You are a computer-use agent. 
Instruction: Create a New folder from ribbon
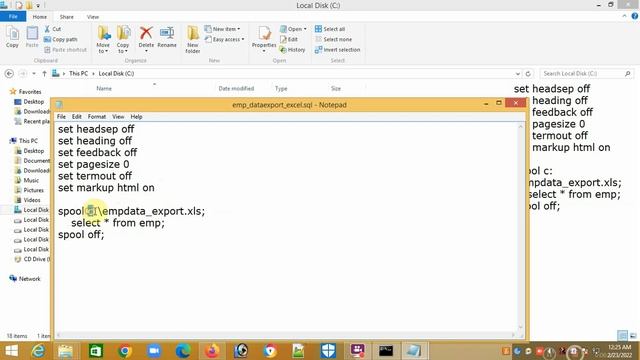[193, 39]
